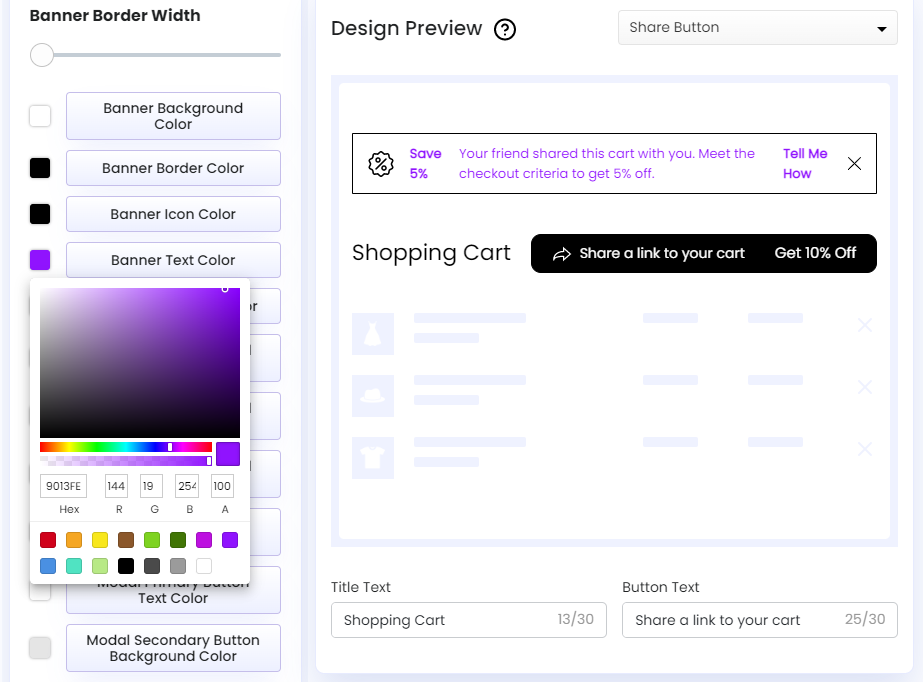
Task: Click the arrow icon on the share cart button
Action: tap(561, 253)
